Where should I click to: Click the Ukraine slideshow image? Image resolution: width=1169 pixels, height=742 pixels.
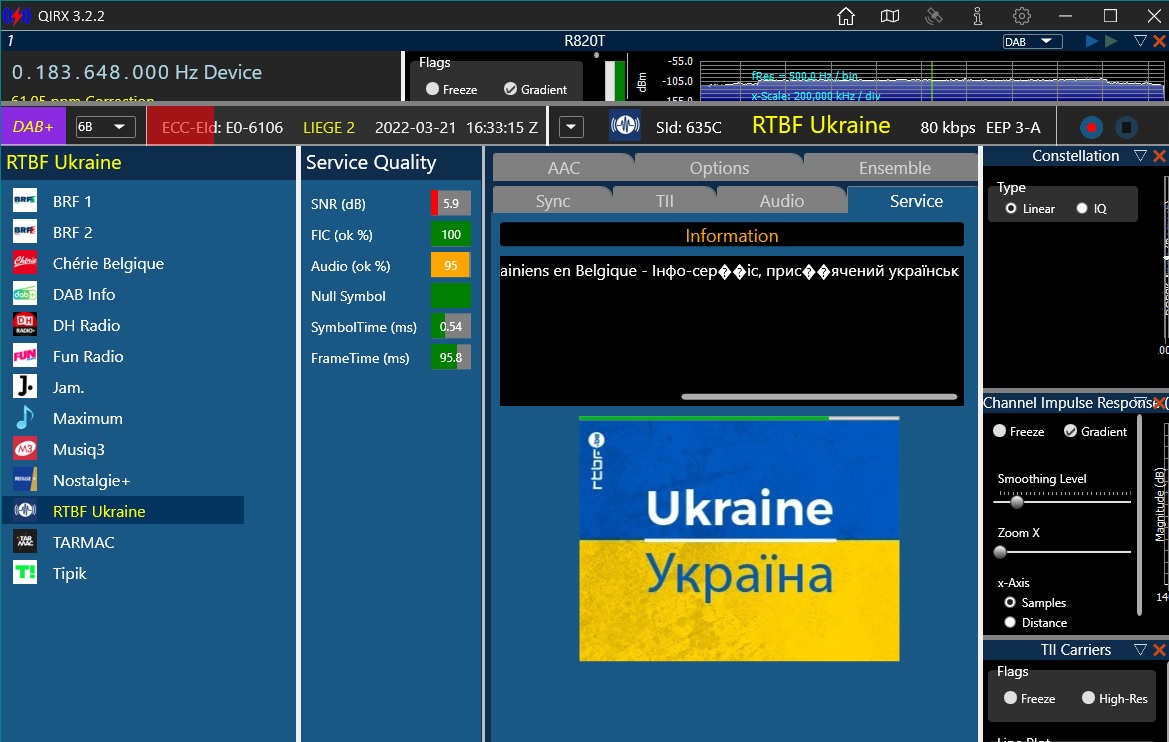739,541
